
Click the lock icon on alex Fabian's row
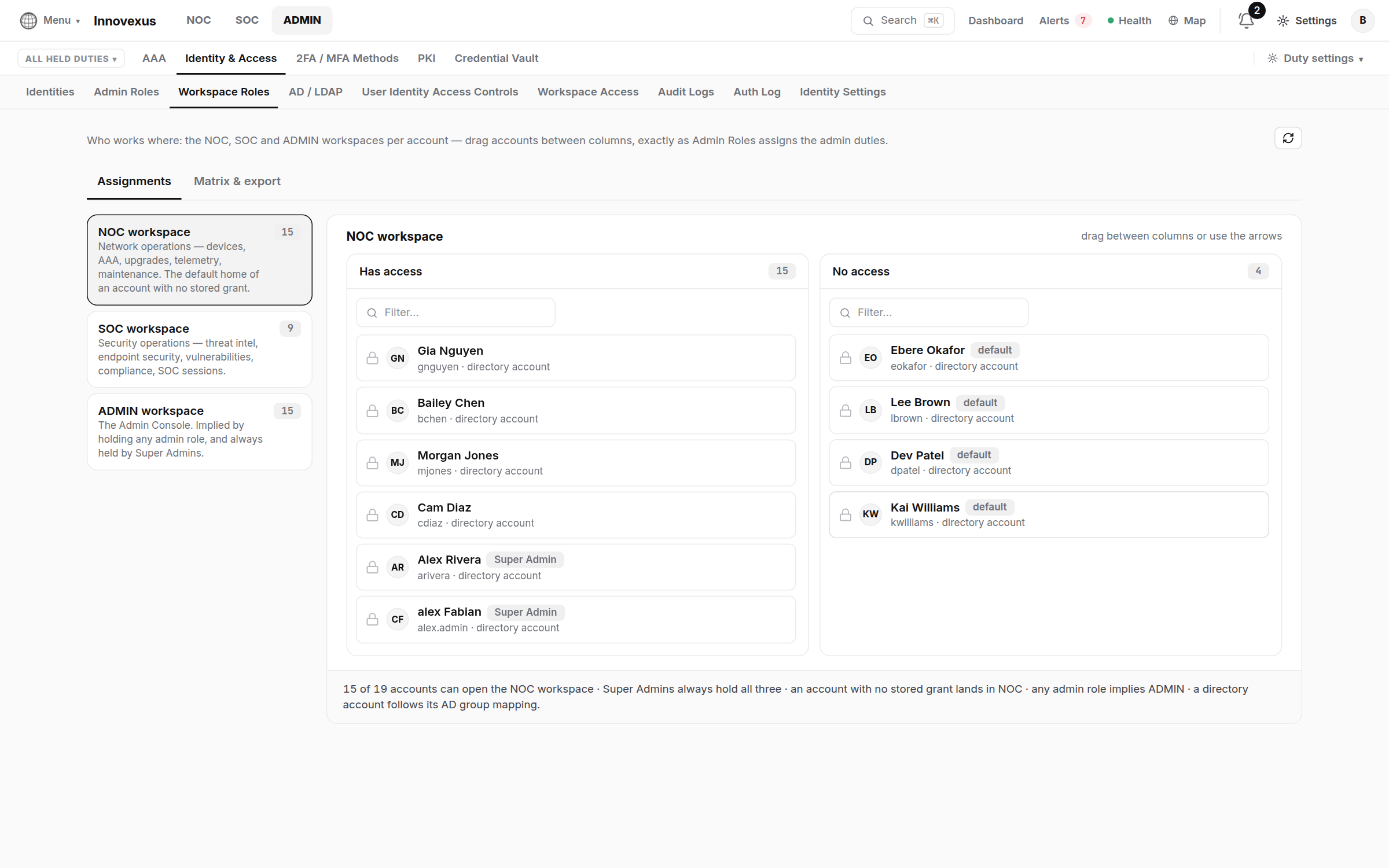(x=373, y=619)
